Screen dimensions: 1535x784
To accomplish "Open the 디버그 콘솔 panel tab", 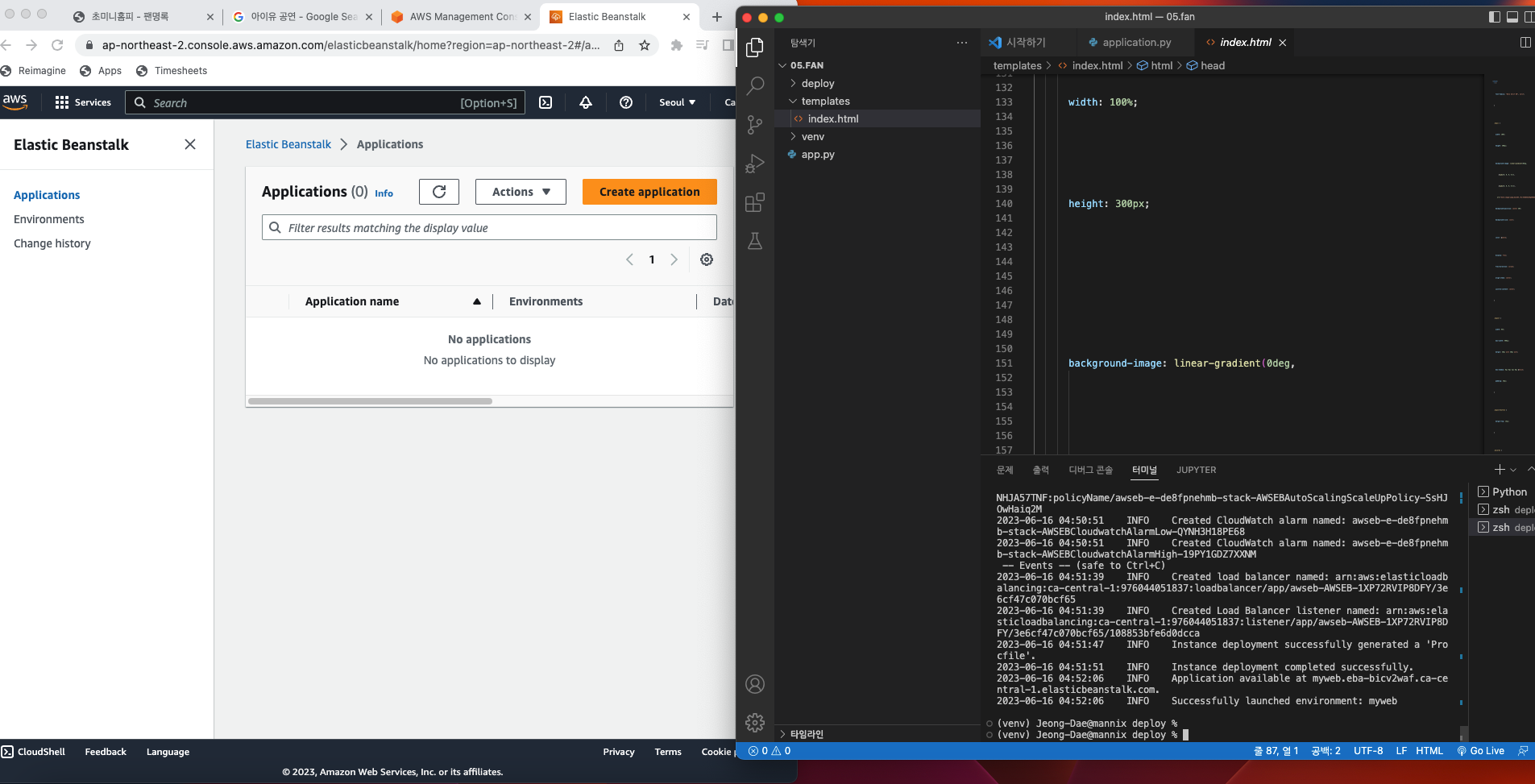I will click(x=1090, y=470).
